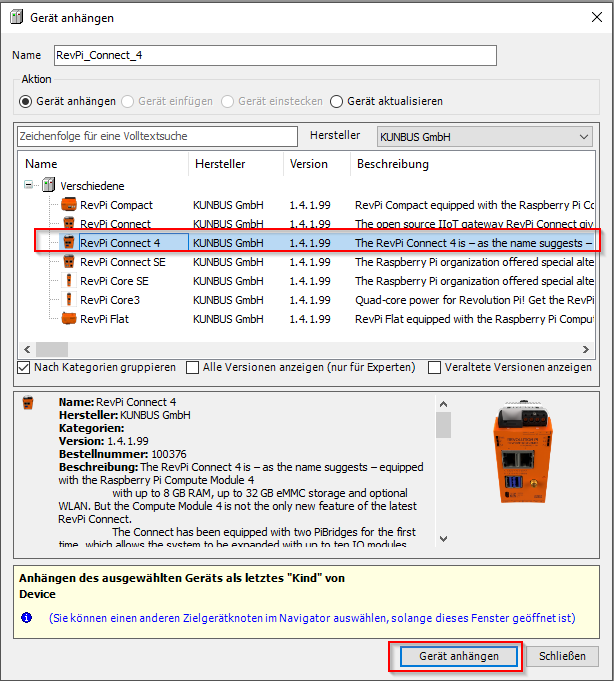Select the RevPi Flat row name
The height and width of the screenshot is (681, 614).
[105, 319]
